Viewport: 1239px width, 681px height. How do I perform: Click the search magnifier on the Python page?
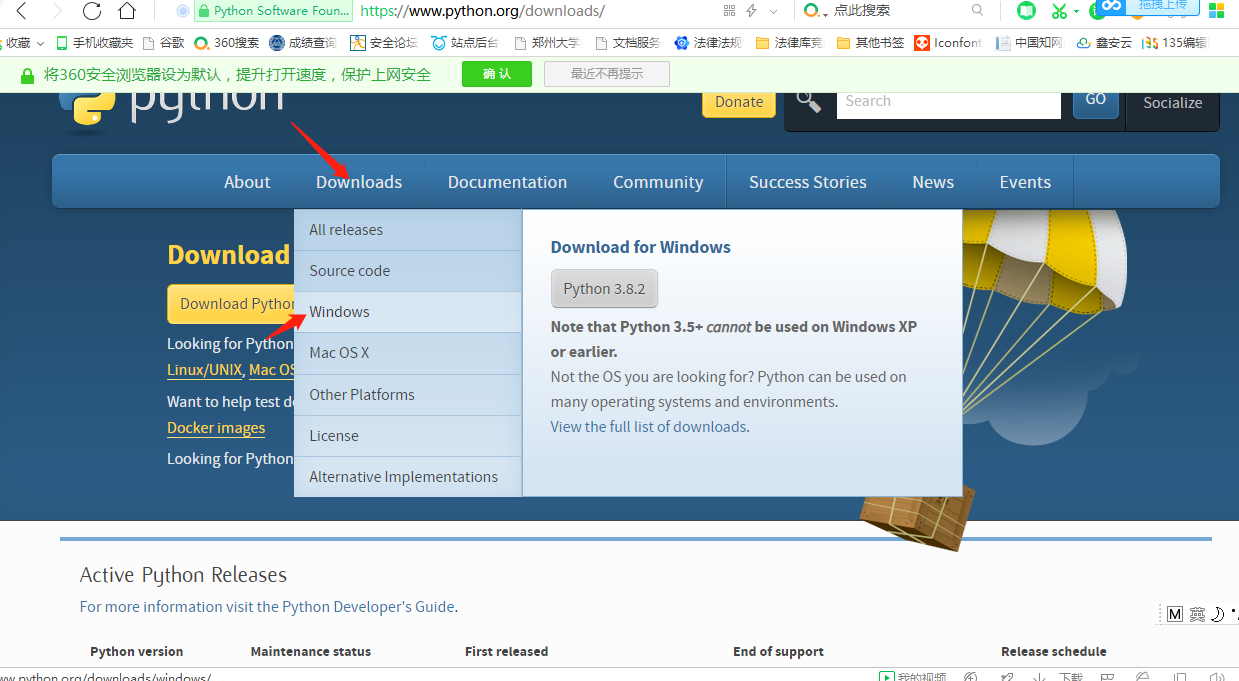[x=808, y=101]
